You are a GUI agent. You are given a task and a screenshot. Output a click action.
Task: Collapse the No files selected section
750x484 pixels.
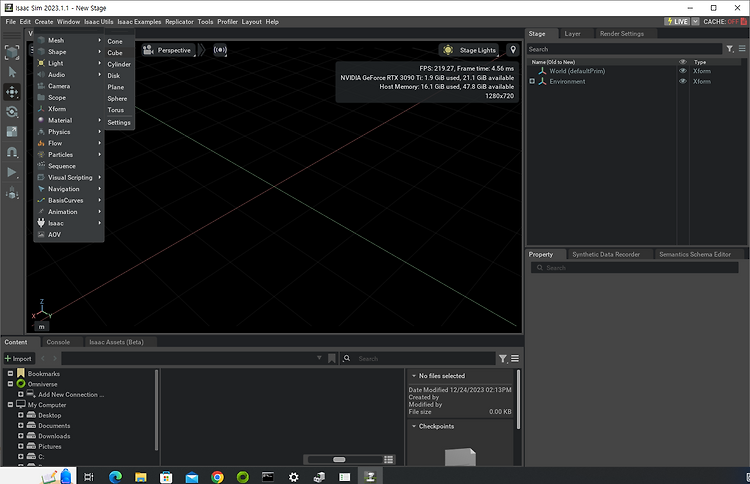[414, 376]
